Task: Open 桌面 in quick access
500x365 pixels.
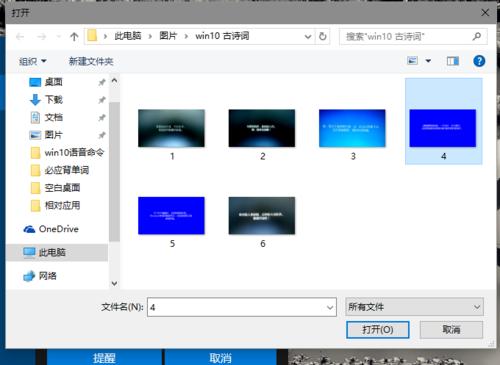Action: (x=54, y=82)
